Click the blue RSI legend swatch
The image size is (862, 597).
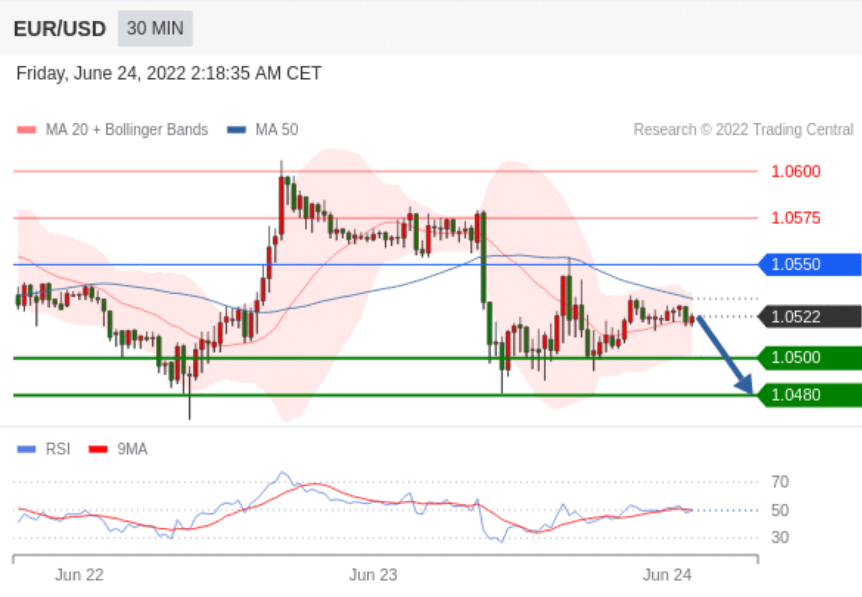(x=26, y=450)
